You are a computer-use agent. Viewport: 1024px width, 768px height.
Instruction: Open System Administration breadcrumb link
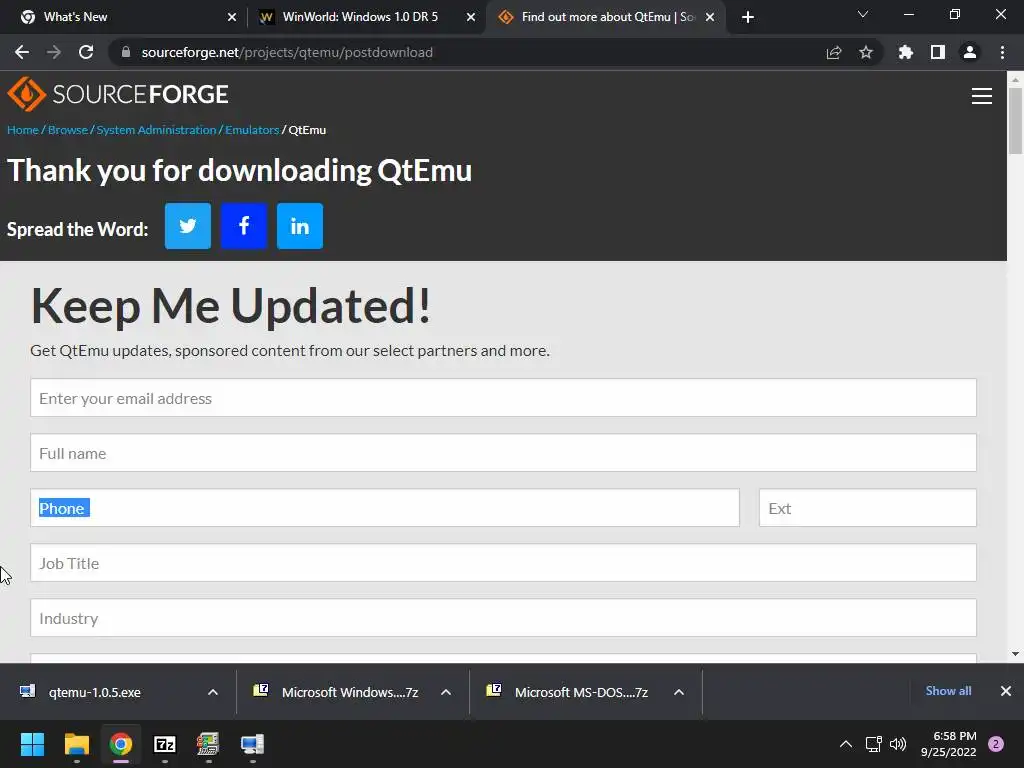point(156,130)
